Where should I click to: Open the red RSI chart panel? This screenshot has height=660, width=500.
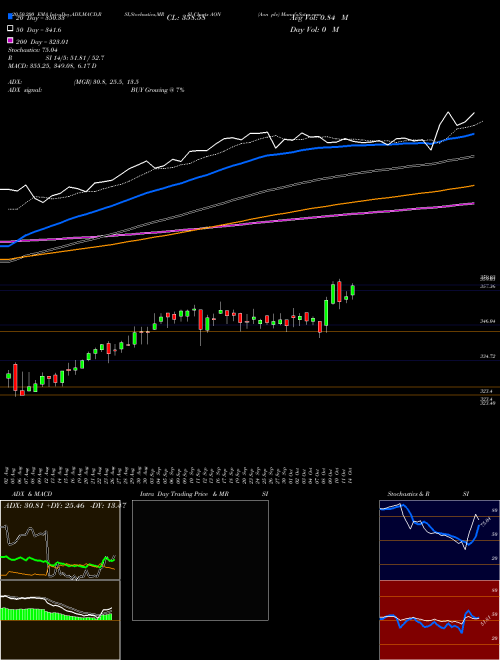(439, 620)
